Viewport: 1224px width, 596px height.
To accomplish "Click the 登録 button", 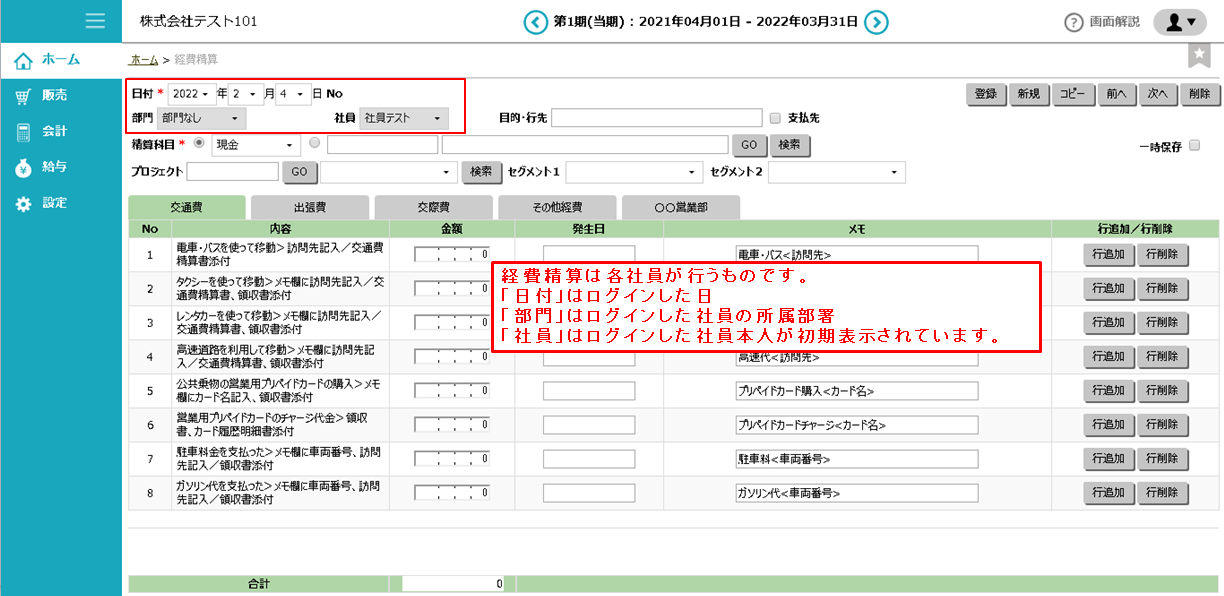I will point(985,94).
